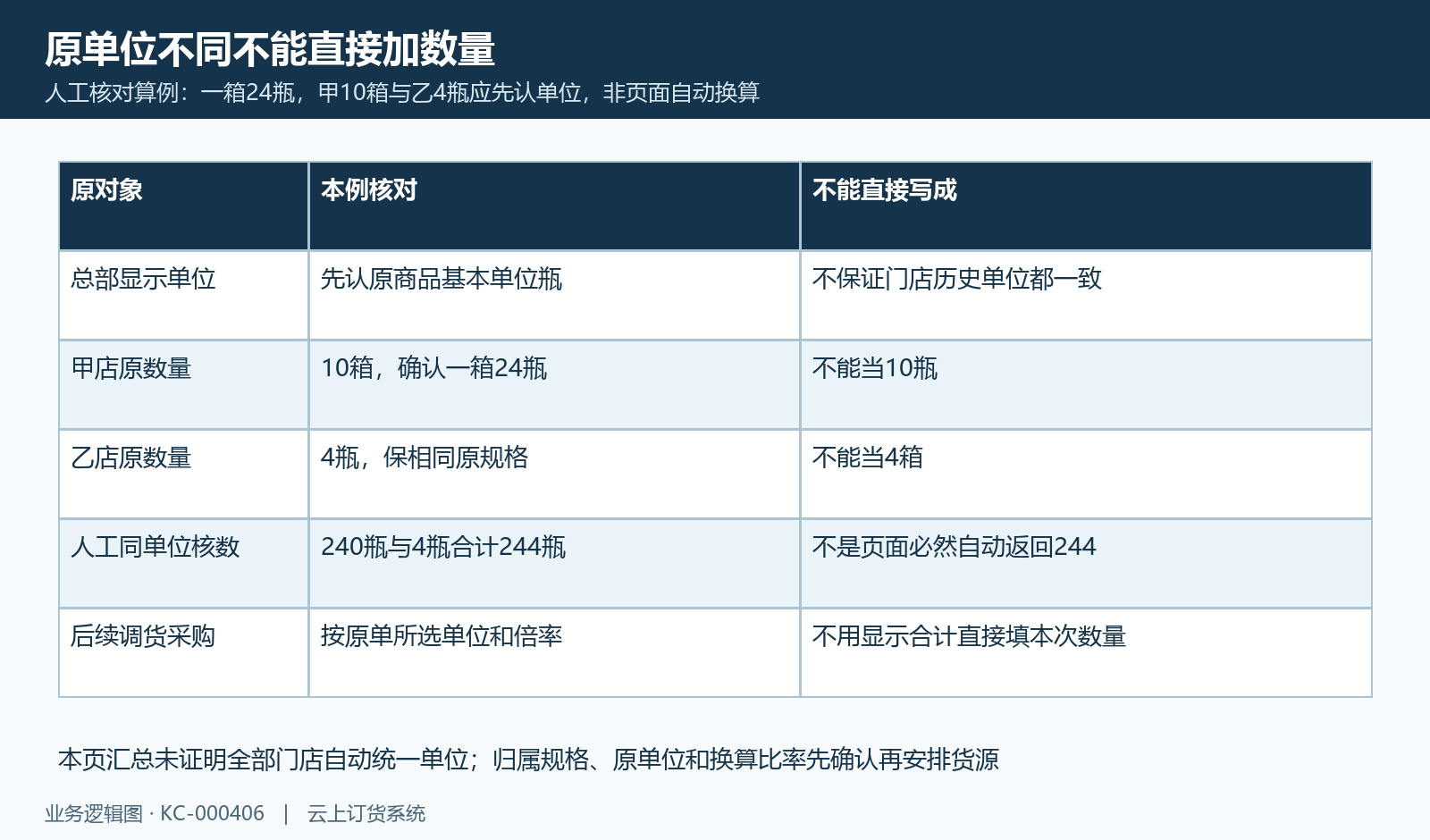Click the cell 不用显示合计直接填本次数量
Viewport: 1430px width, 840px height.
(1086, 653)
